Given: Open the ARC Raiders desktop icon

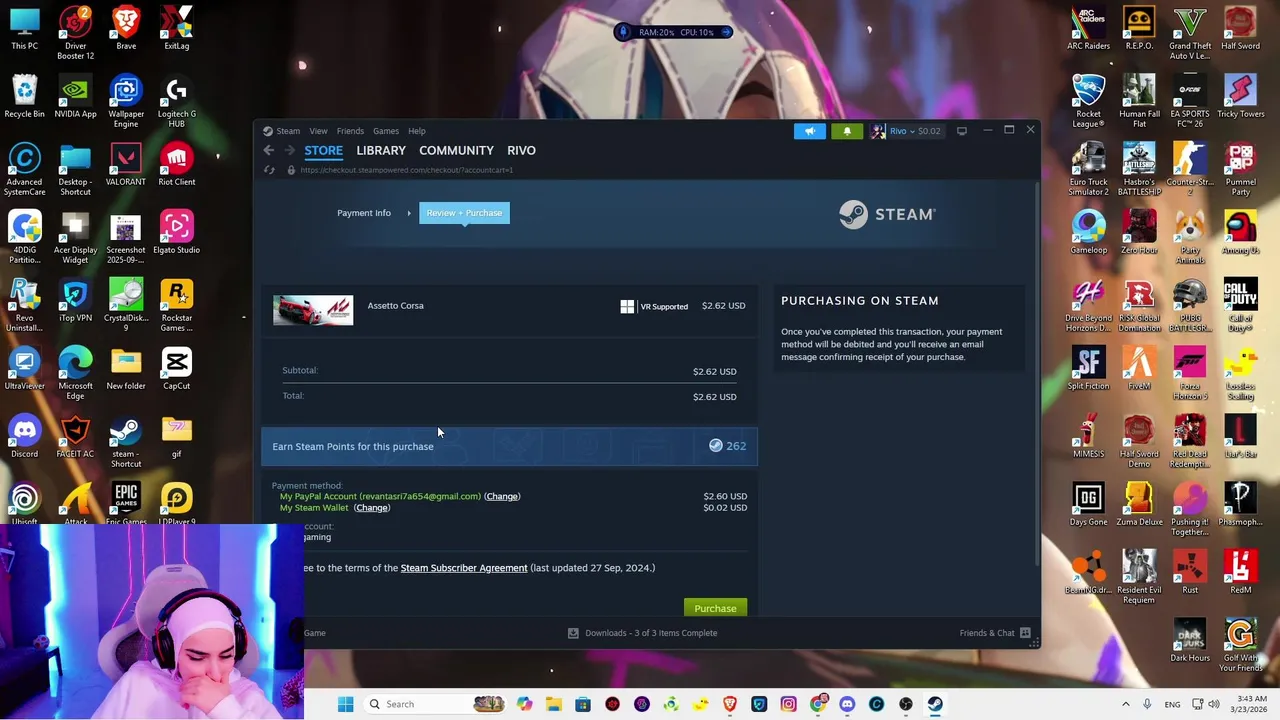Looking at the screenshot, I should (1088, 28).
